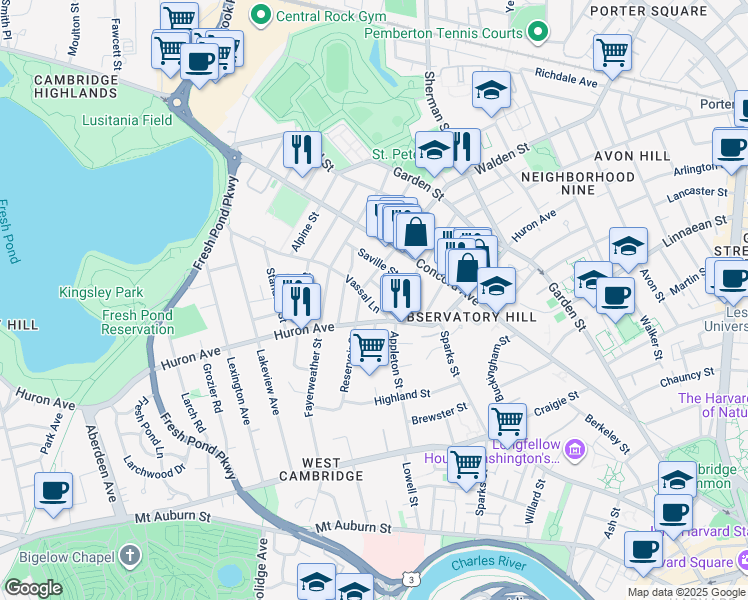Click the Brewster St label
748x600 pixels.
[x=439, y=414]
